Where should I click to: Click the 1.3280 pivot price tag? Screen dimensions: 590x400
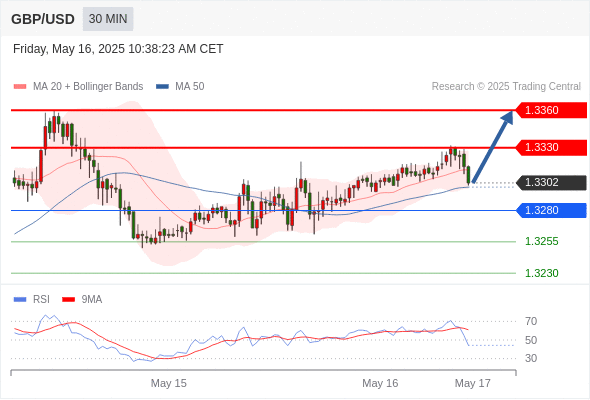(x=551, y=210)
